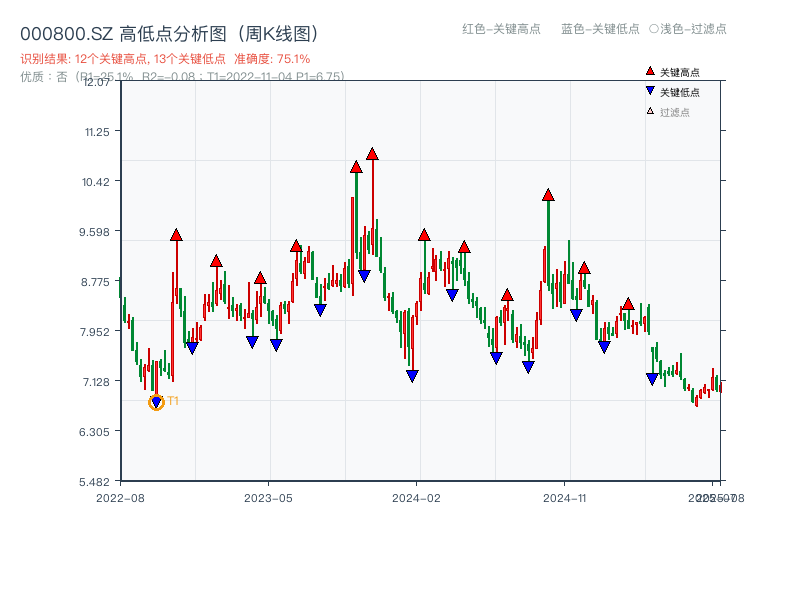Click the red triangle atop the tall green candle near 2024-11
The image size is (800, 600).
pyautogui.click(x=548, y=194)
